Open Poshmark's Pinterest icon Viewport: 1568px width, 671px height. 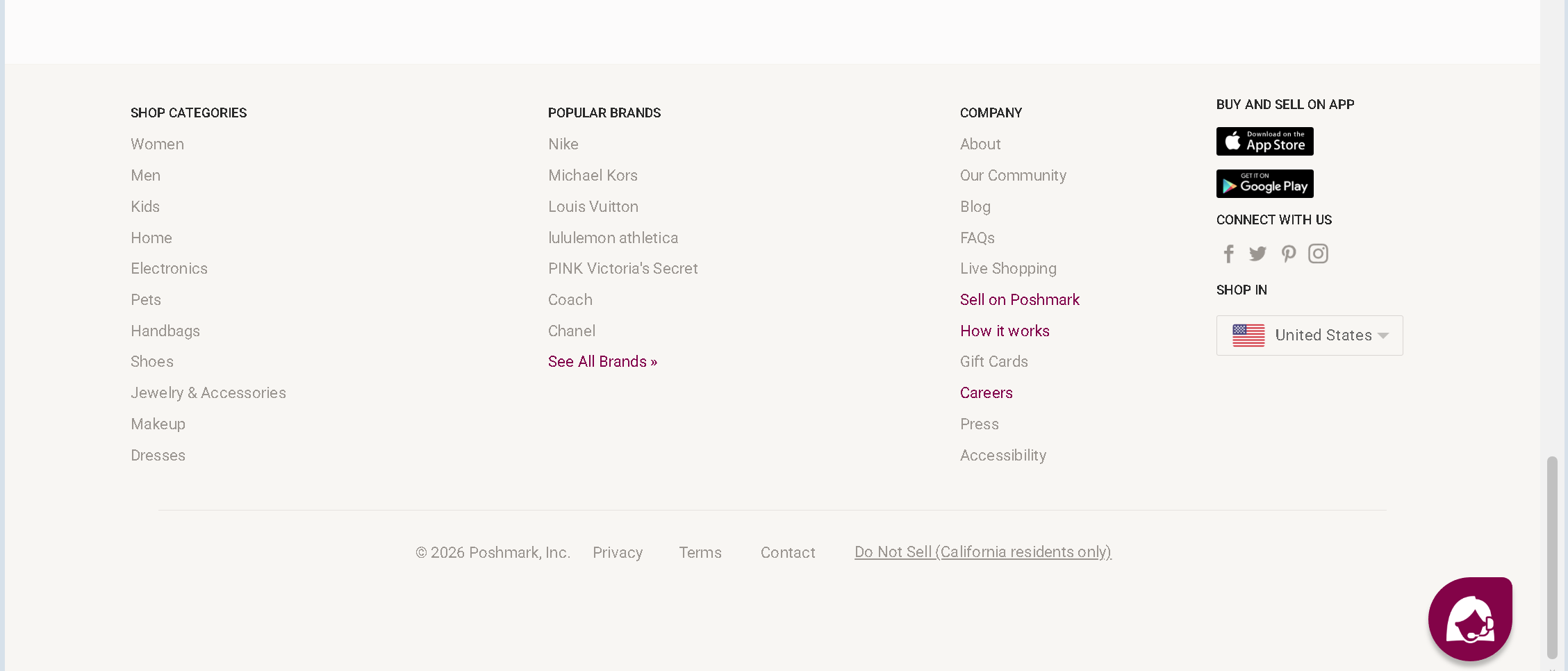(x=1288, y=254)
